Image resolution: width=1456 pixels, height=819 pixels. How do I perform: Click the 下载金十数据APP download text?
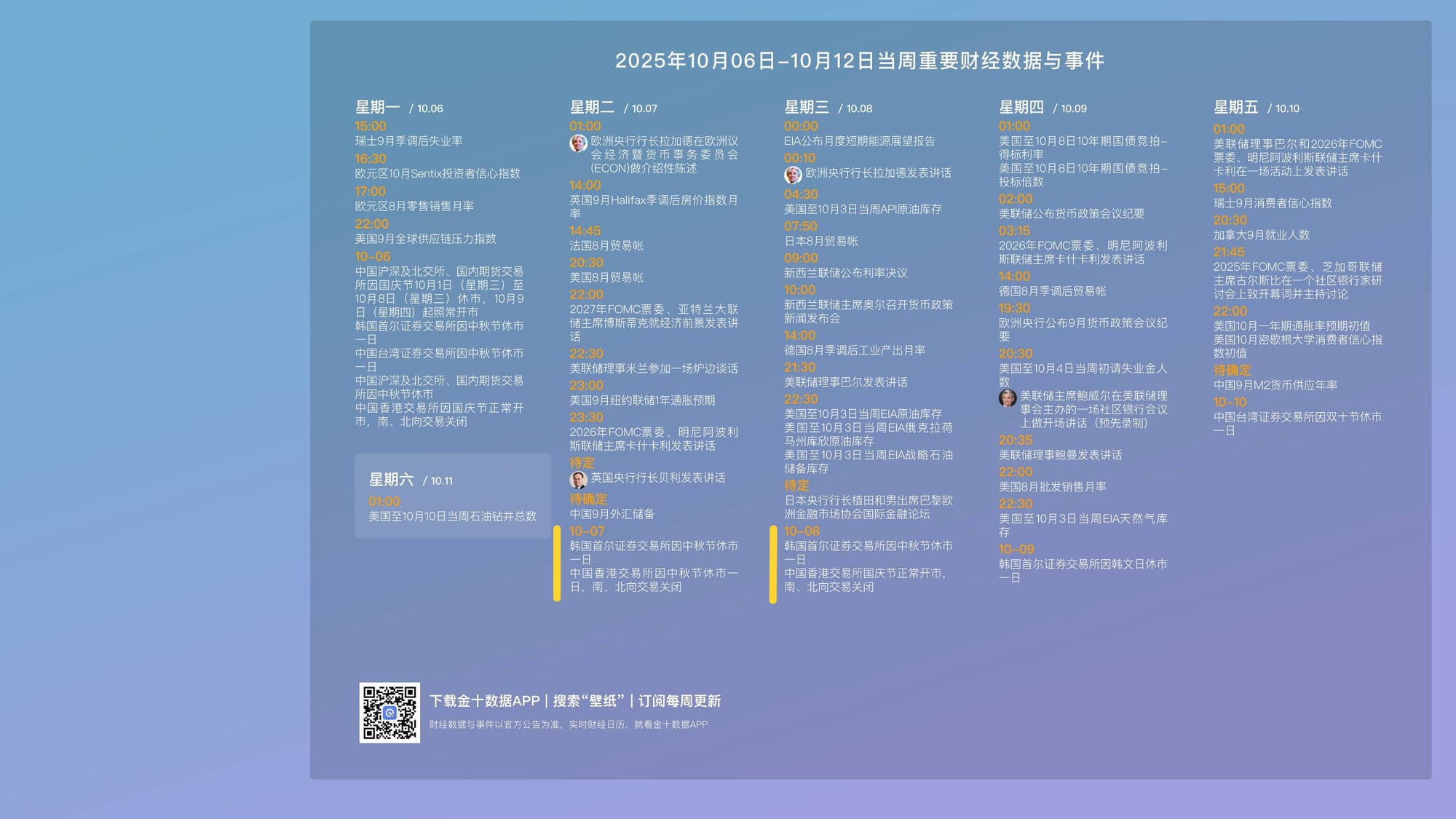484,701
